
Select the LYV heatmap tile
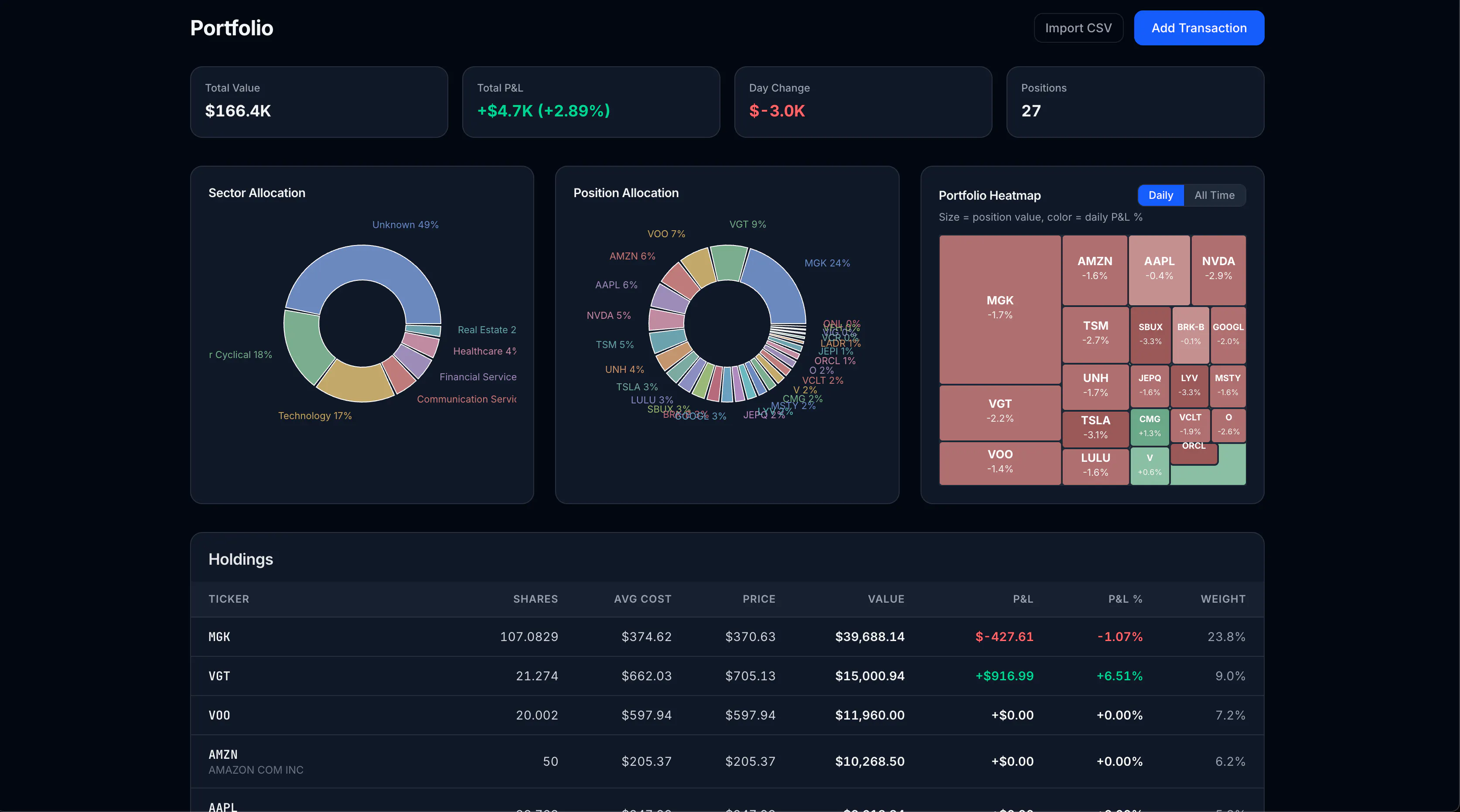(1189, 386)
